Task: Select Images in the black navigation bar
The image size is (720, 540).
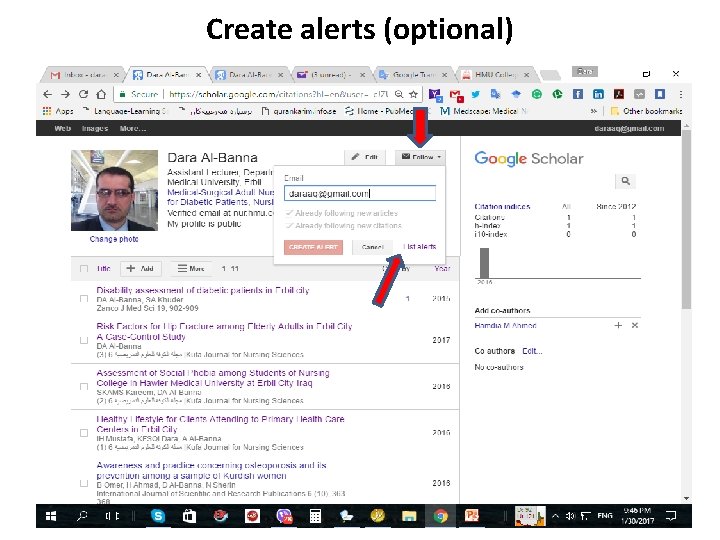Action: [95, 129]
